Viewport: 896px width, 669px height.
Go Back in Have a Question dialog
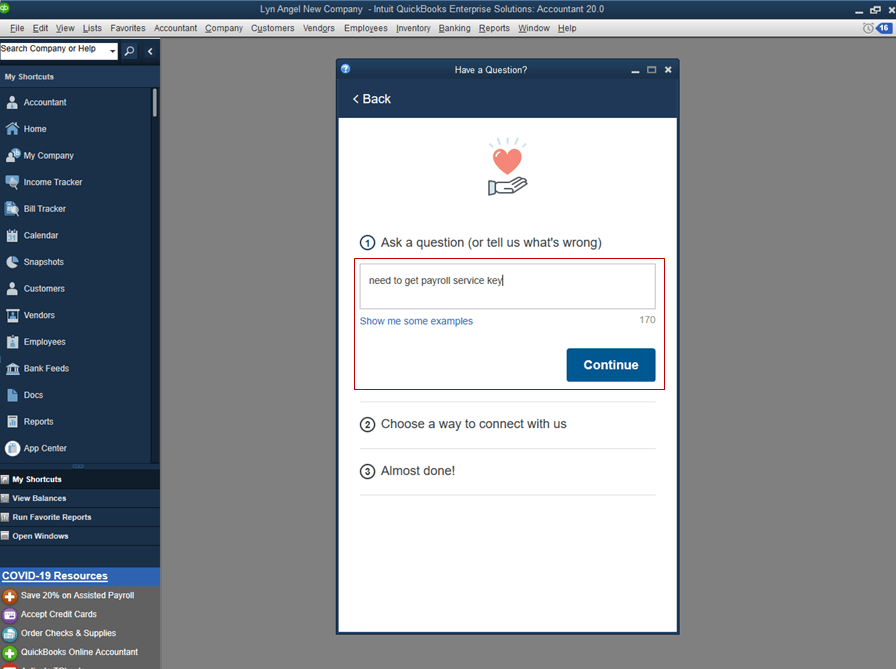(x=371, y=99)
